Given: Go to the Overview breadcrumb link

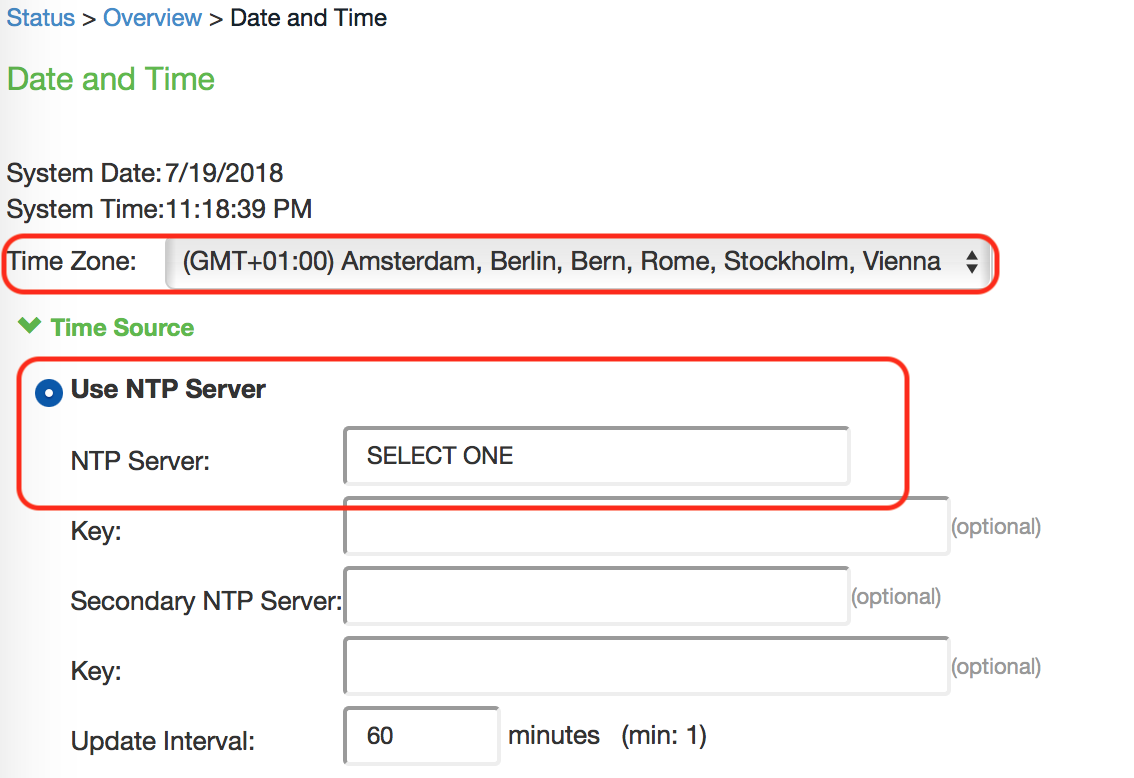Looking at the screenshot, I should [152, 18].
